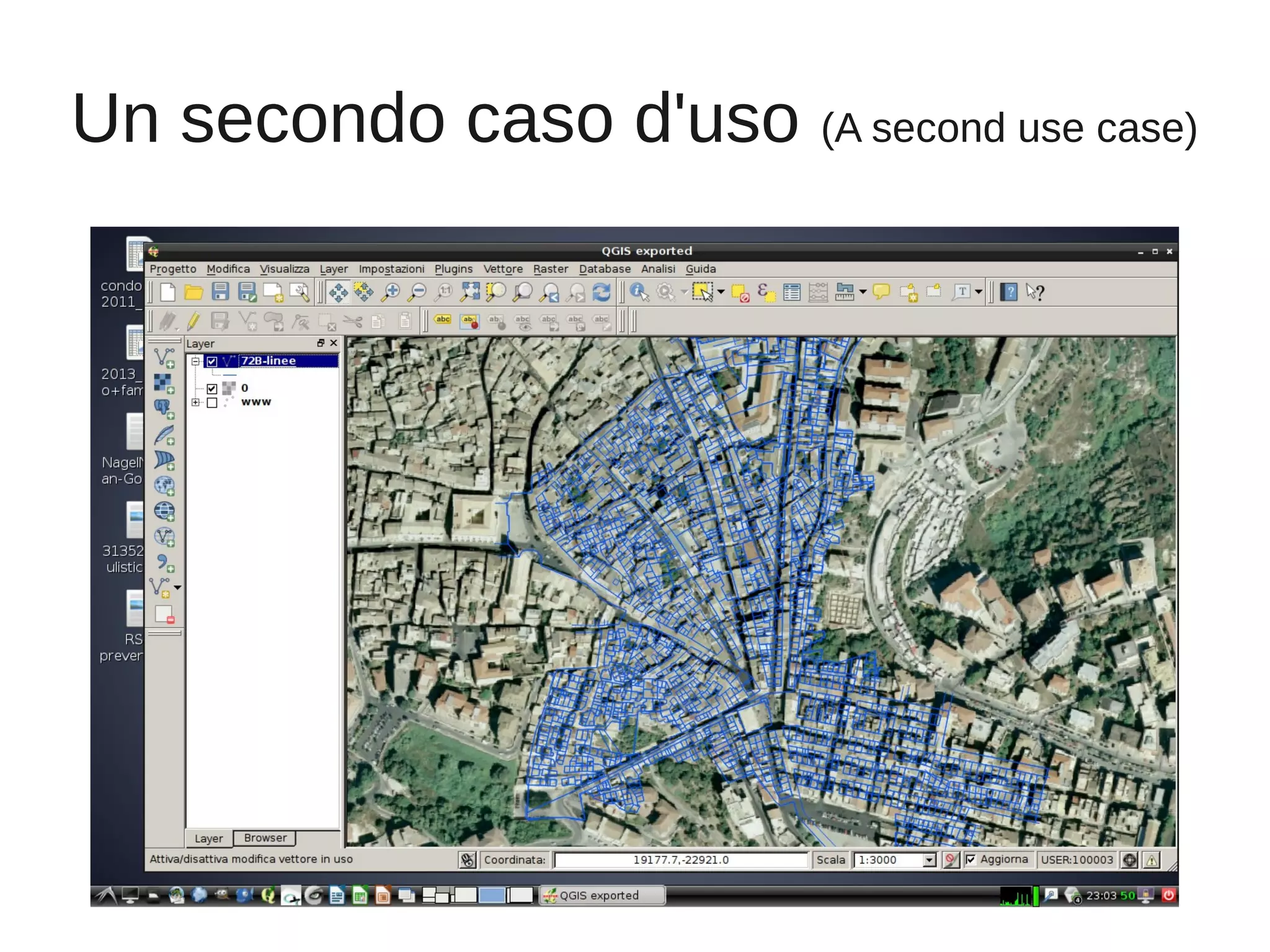
Task: Switch to the Browser tab
Action: click(265, 838)
